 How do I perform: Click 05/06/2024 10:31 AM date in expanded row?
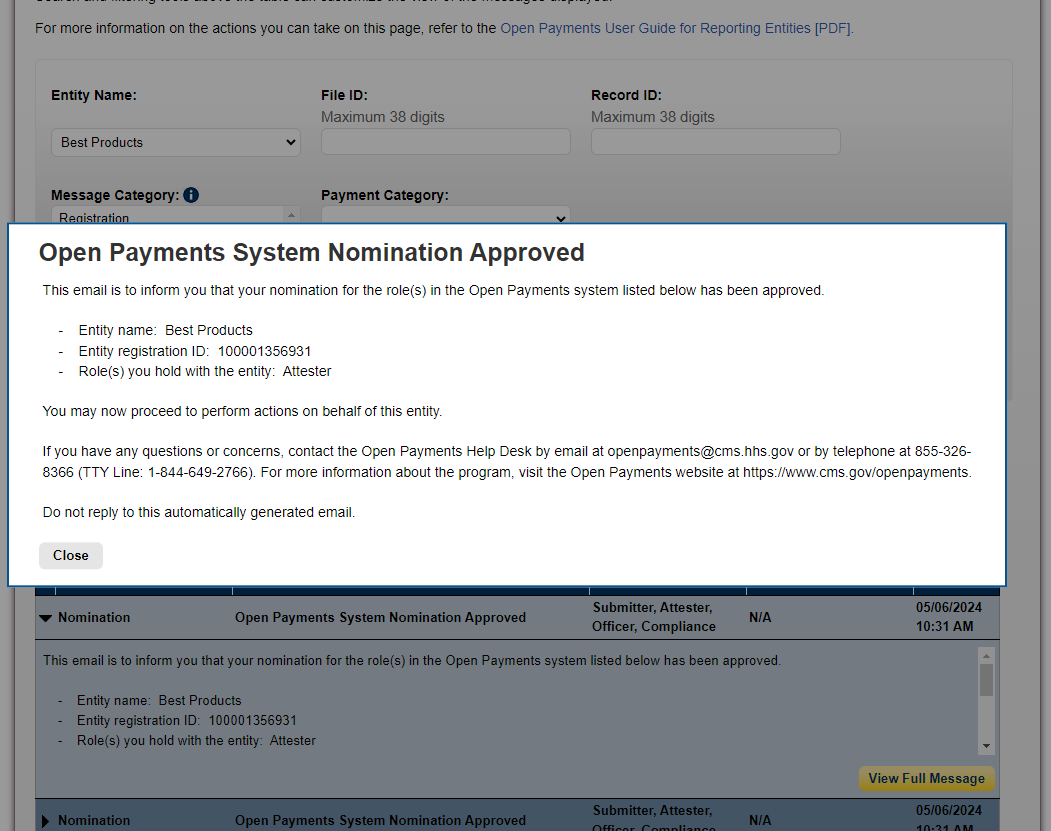coord(948,617)
